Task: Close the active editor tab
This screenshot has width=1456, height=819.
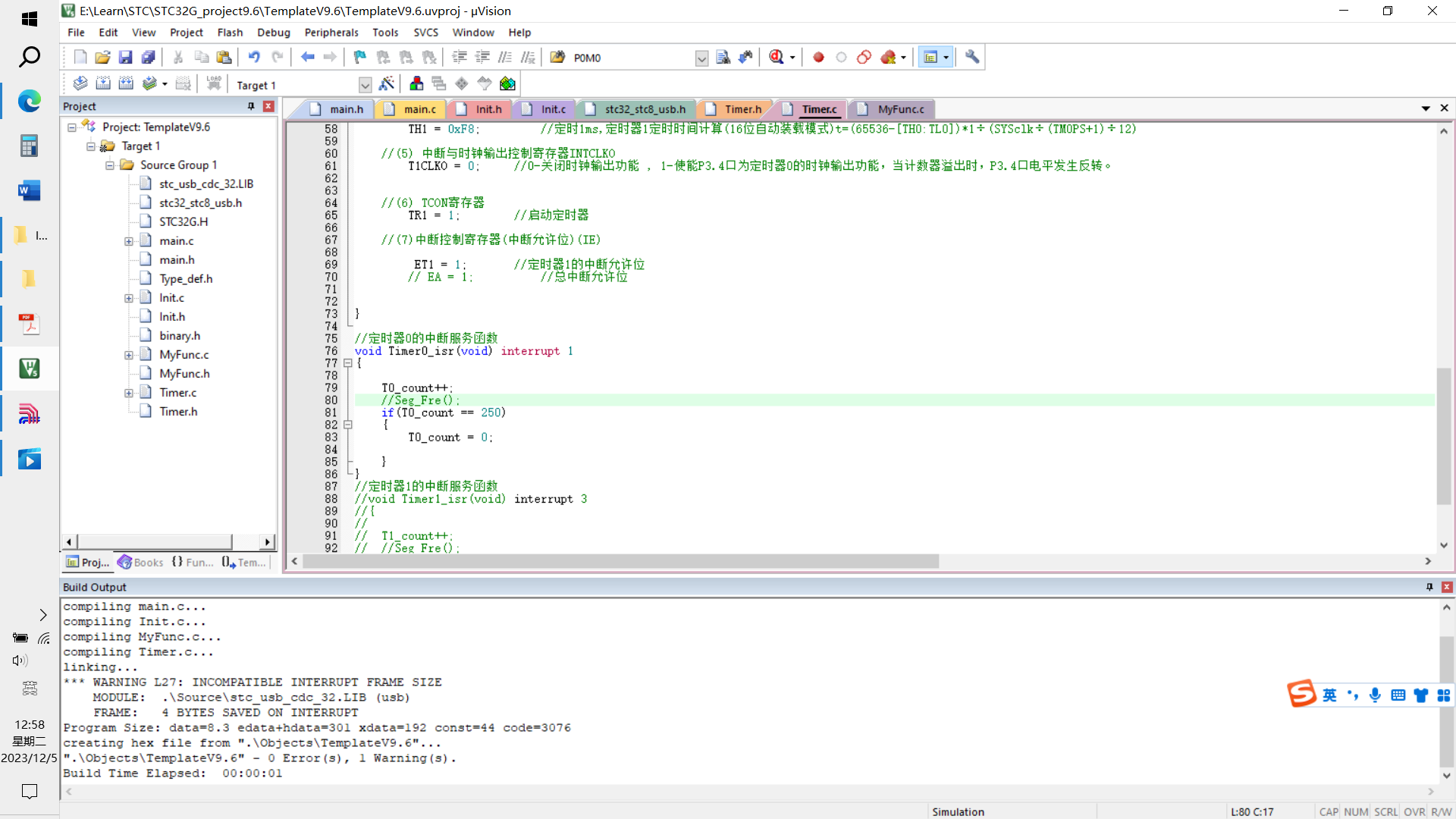Action: (1445, 108)
